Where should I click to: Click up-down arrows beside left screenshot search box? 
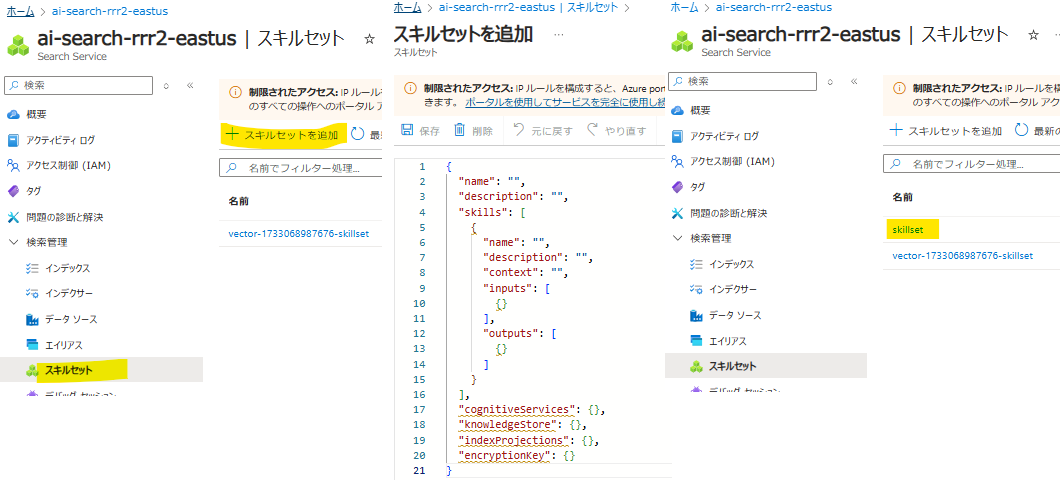[166, 86]
